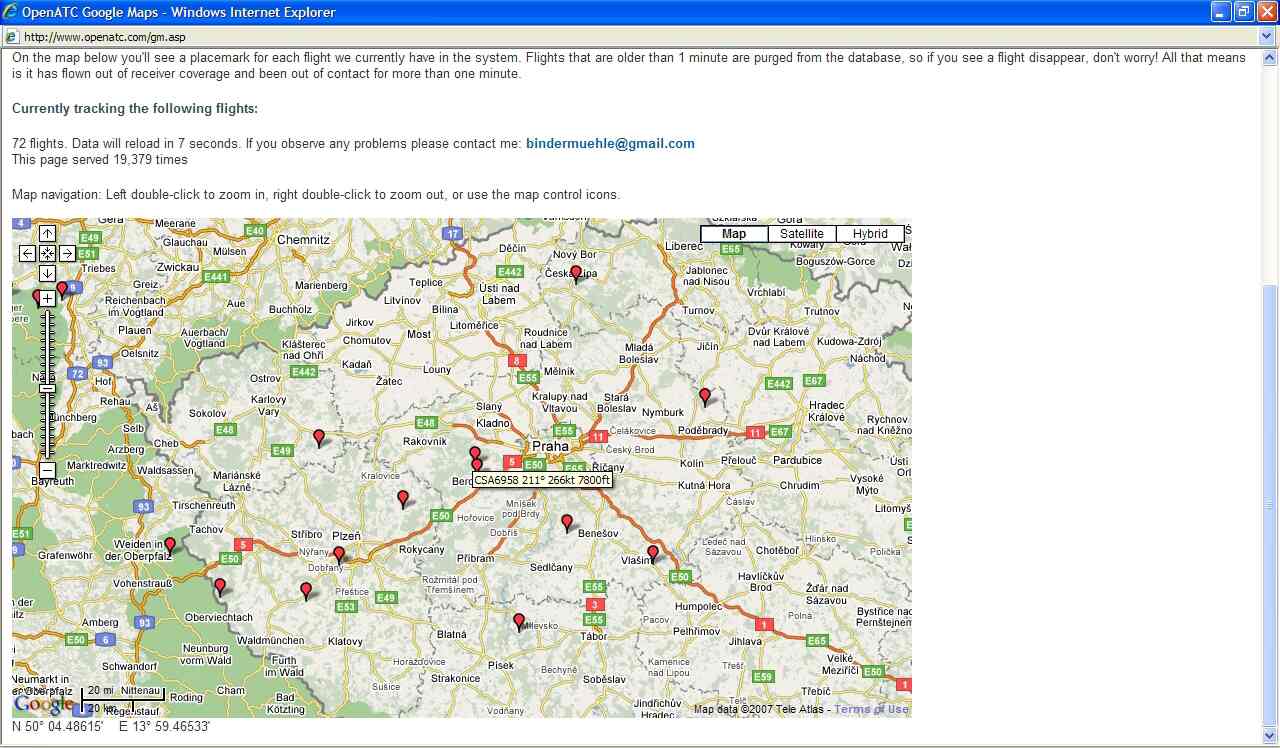
Task: Select the flight marker at Benešov
Action: point(567,522)
